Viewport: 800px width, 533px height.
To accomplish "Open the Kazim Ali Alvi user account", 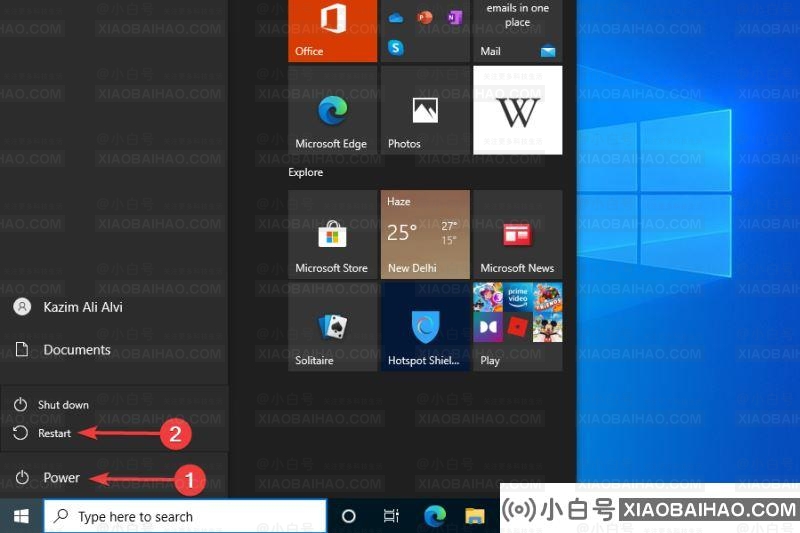I will (114, 307).
